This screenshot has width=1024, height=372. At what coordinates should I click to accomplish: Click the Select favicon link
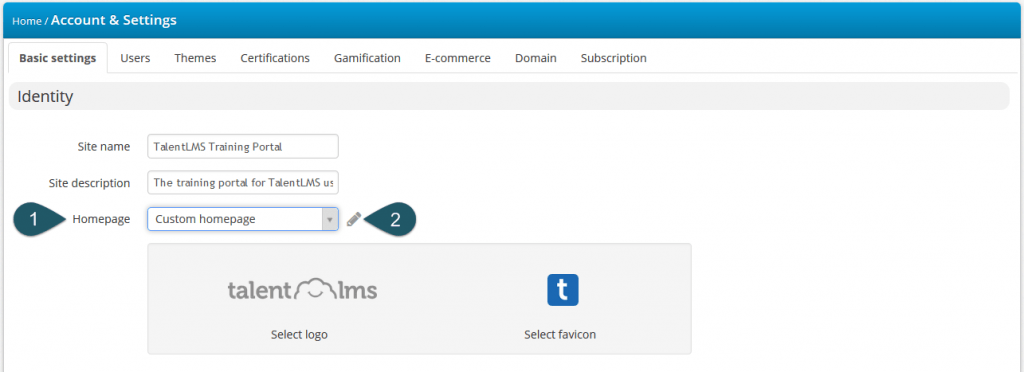[x=560, y=335]
